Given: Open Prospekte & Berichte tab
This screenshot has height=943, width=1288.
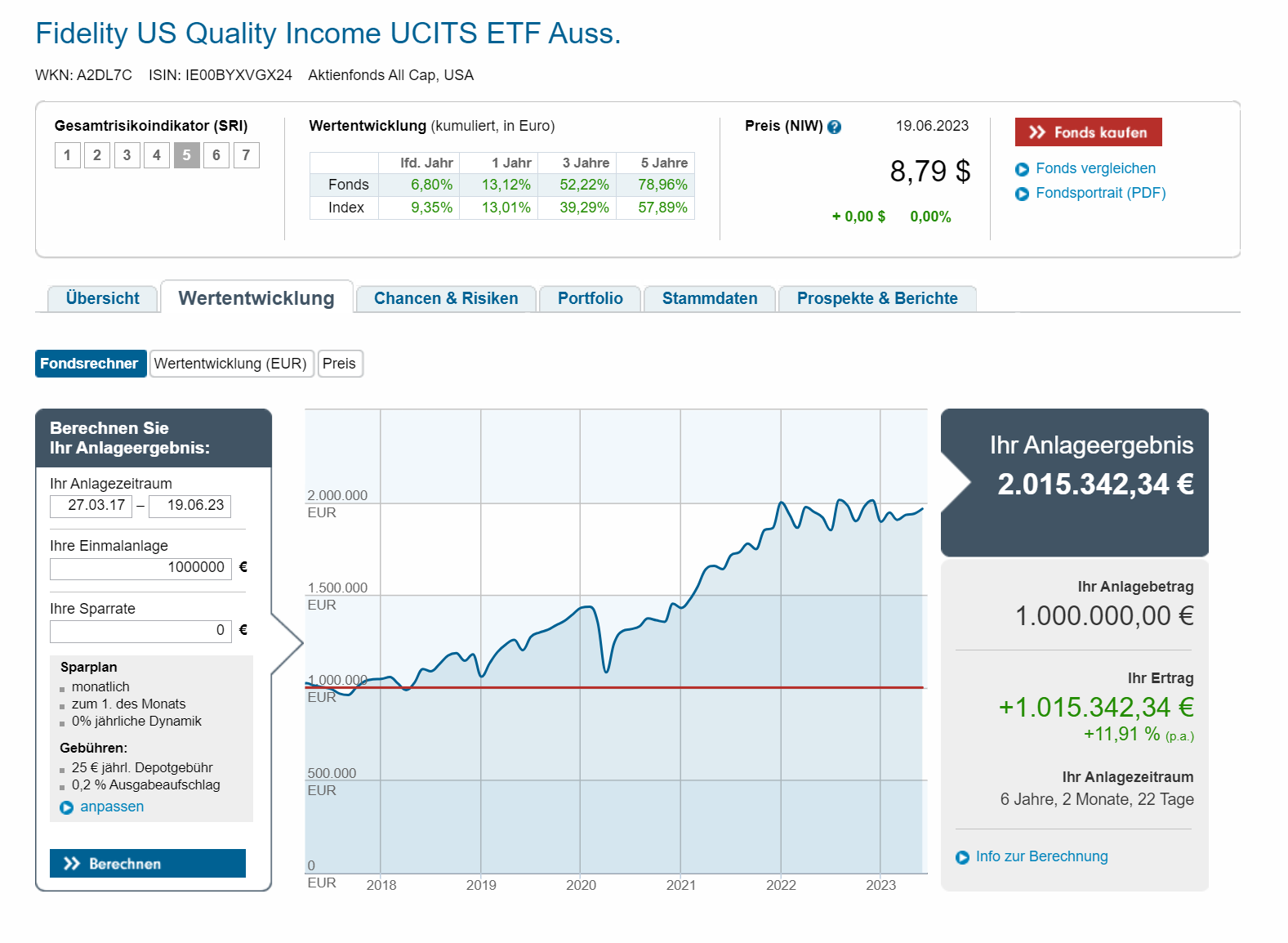Looking at the screenshot, I should (x=877, y=298).
